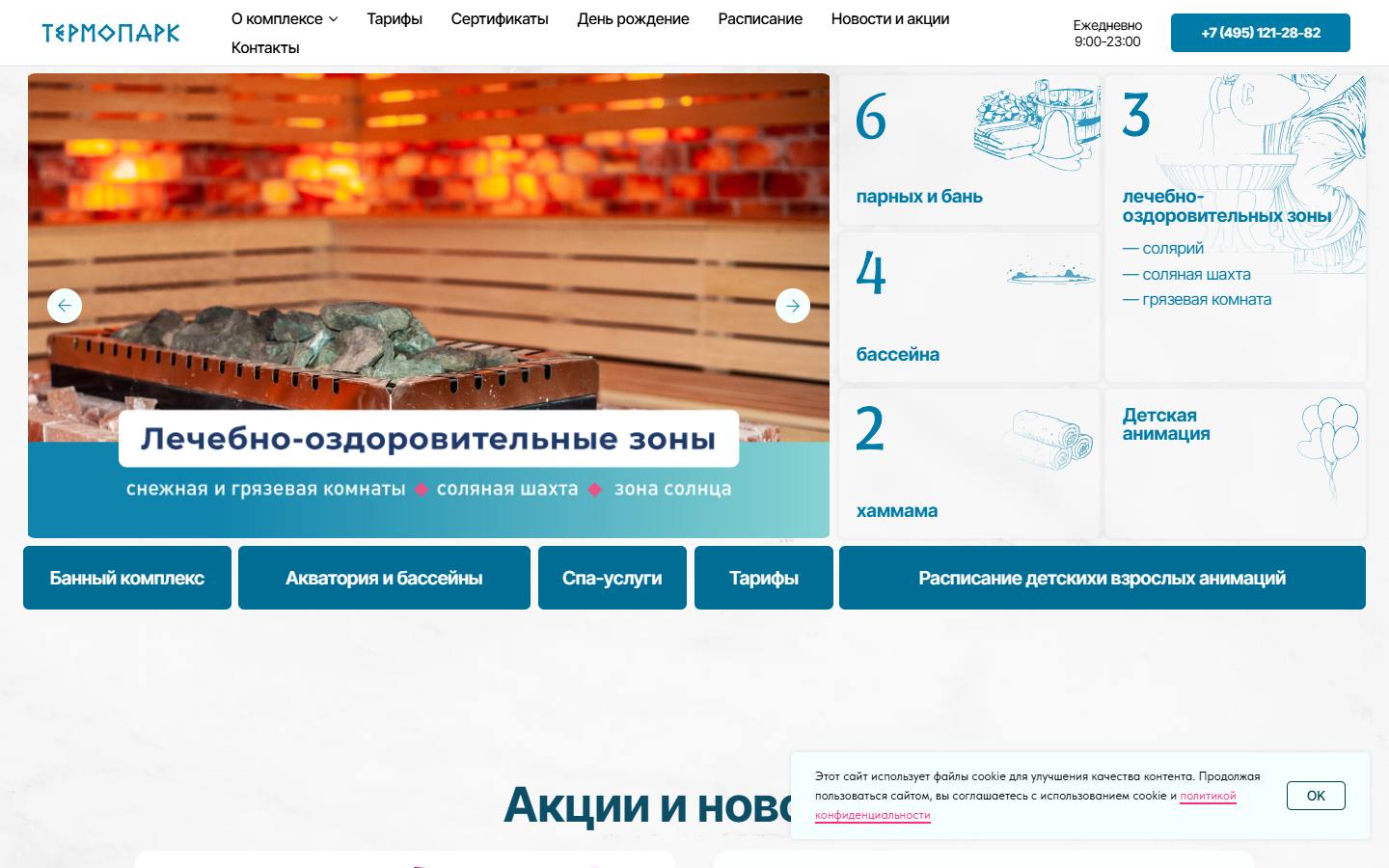This screenshot has width=1389, height=868.
Task: Open the Контакты menu item
Action: pos(265,48)
